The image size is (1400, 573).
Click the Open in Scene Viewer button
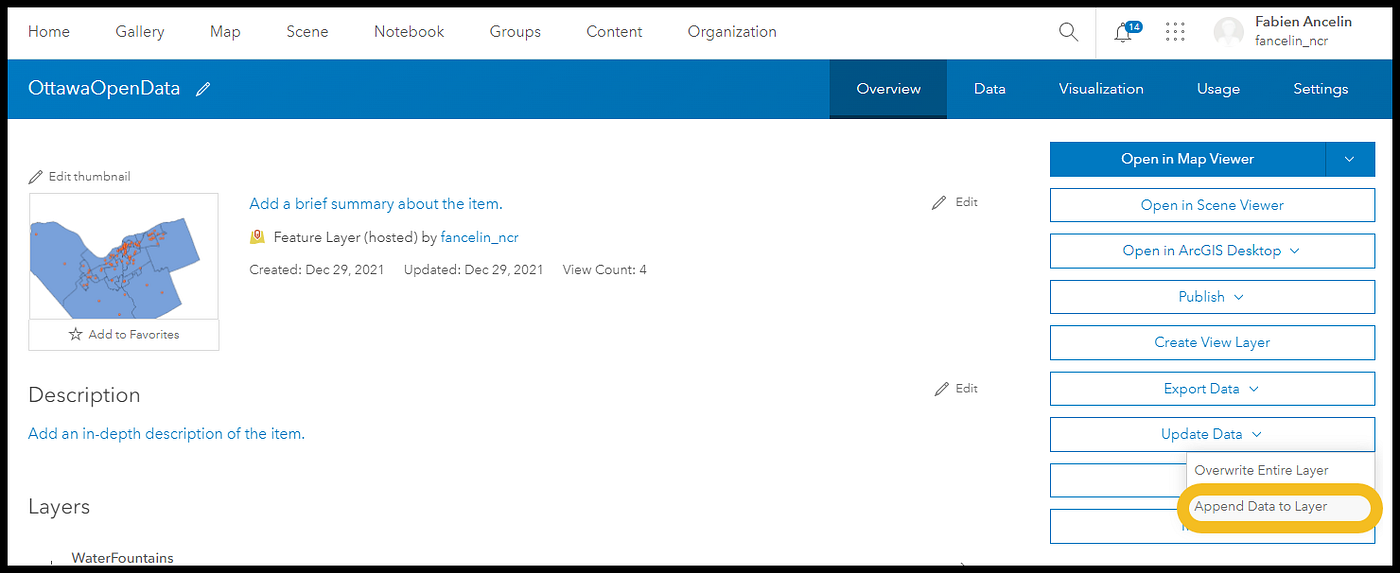point(1212,205)
